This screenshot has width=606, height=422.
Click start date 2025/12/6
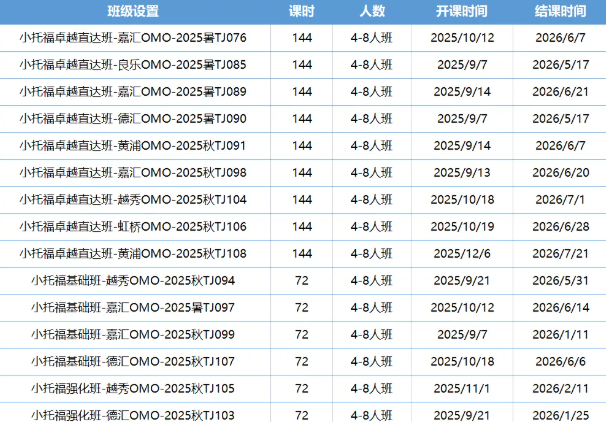pos(462,254)
